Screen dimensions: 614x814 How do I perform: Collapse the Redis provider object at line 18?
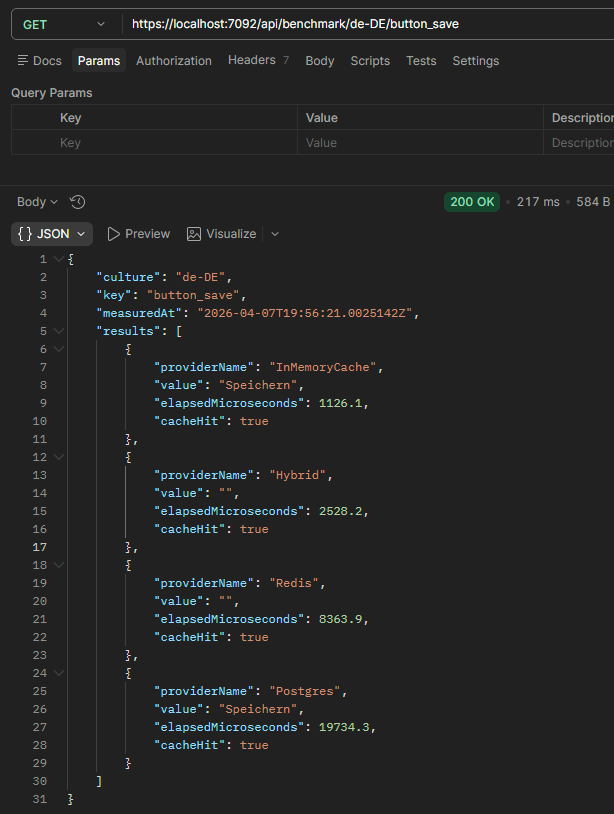(x=59, y=565)
